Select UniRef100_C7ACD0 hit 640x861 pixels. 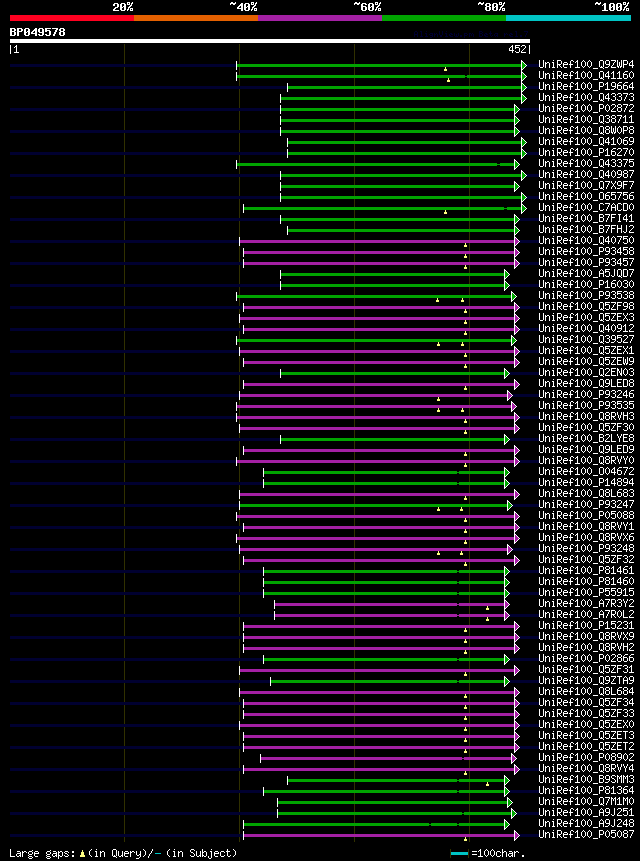(x=586, y=207)
